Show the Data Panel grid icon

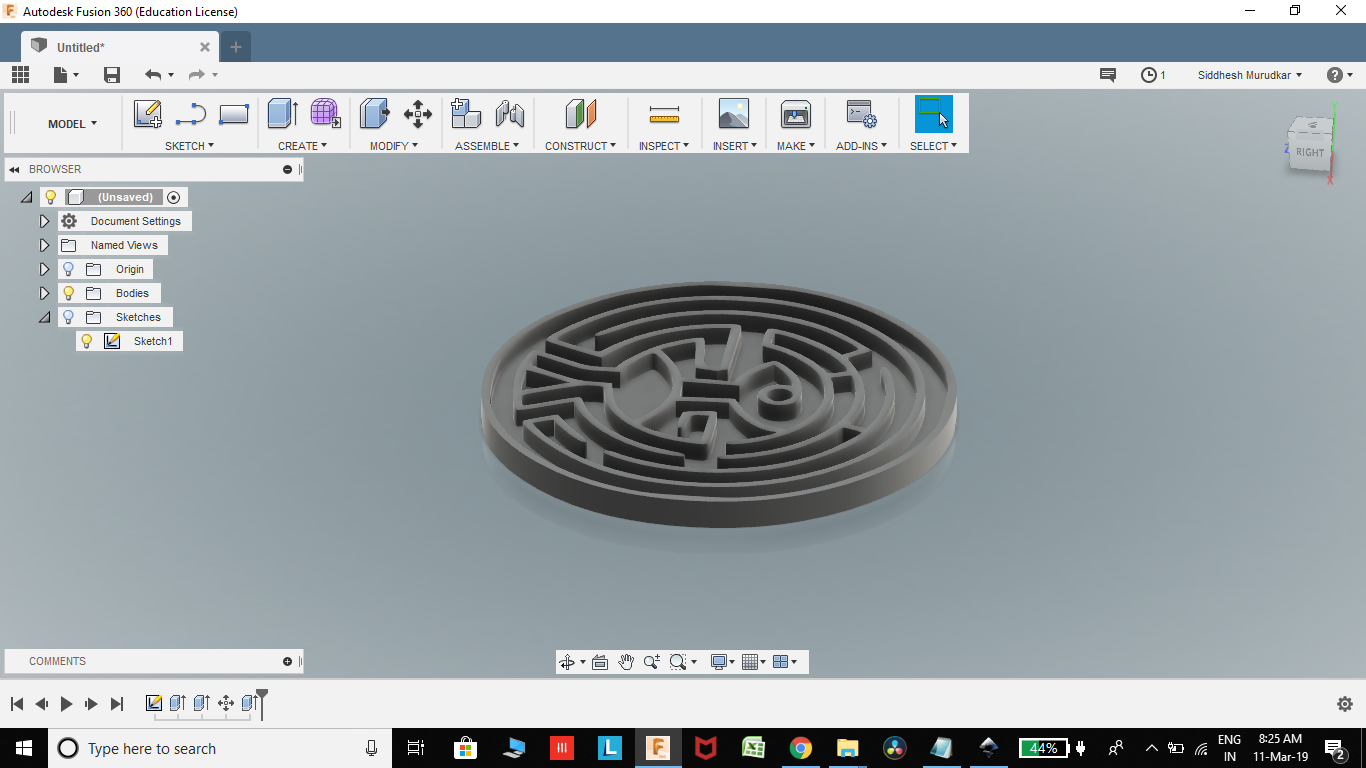[20, 75]
